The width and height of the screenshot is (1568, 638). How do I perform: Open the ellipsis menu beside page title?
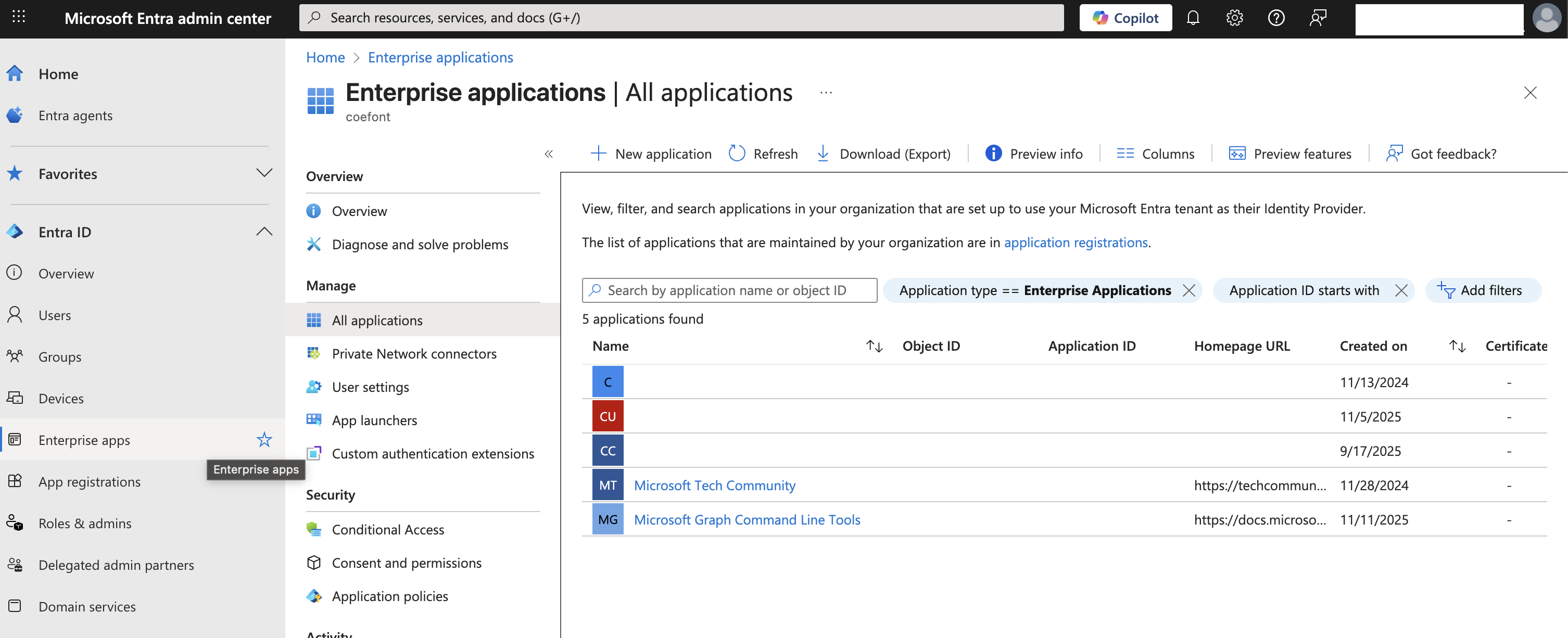click(826, 93)
